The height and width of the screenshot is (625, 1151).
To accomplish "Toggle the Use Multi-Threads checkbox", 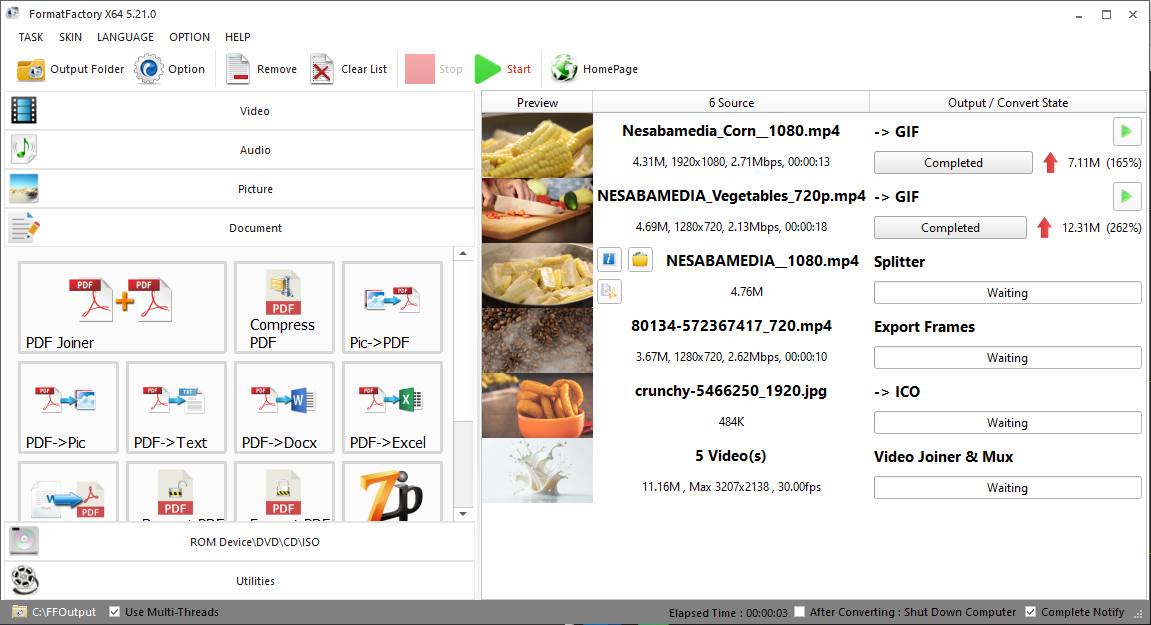I will pos(115,612).
